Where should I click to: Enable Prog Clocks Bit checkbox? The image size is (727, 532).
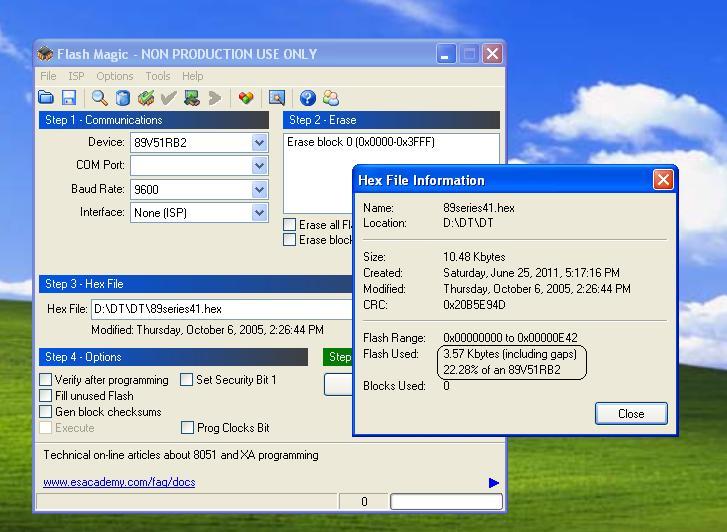pos(187,428)
